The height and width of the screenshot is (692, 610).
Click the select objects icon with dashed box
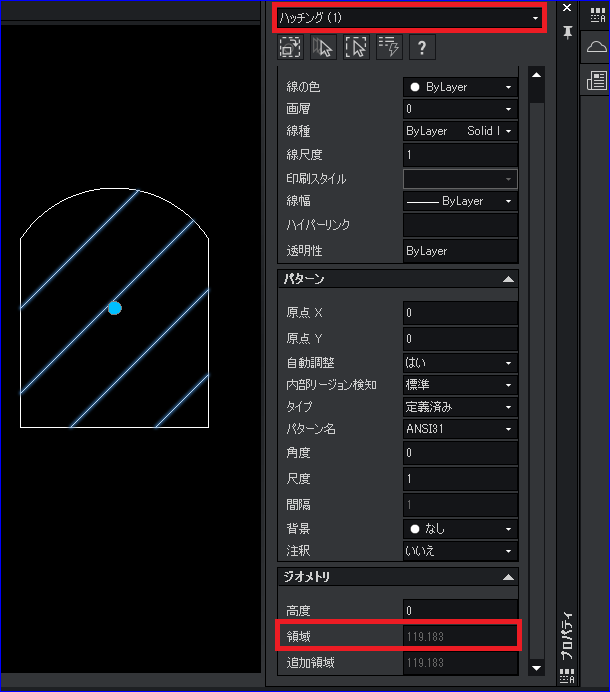tap(356, 47)
